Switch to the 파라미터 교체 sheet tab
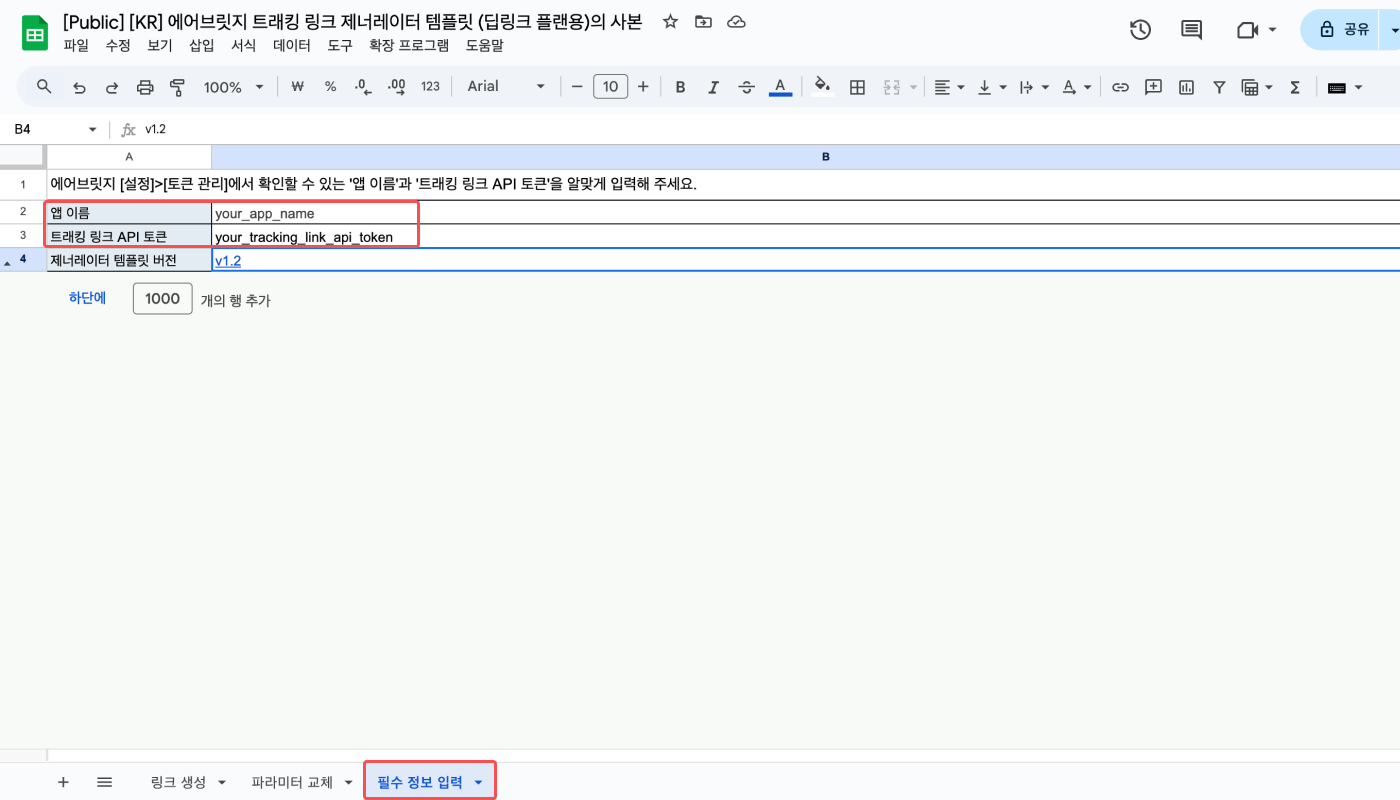This screenshot has height=800, width=1400. (x=292, y=782)
